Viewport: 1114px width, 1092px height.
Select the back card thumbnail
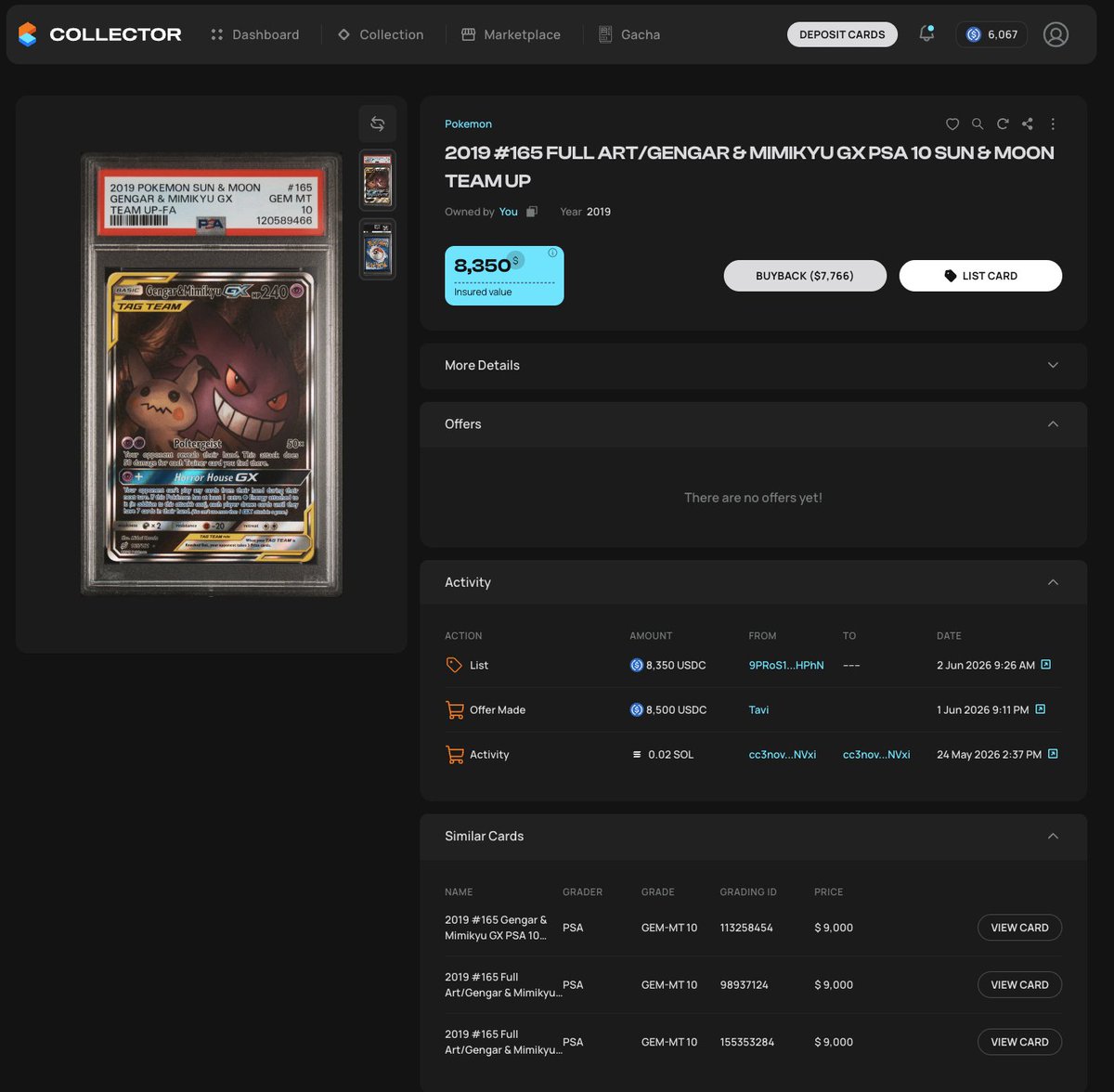click(x=378, y=249)
